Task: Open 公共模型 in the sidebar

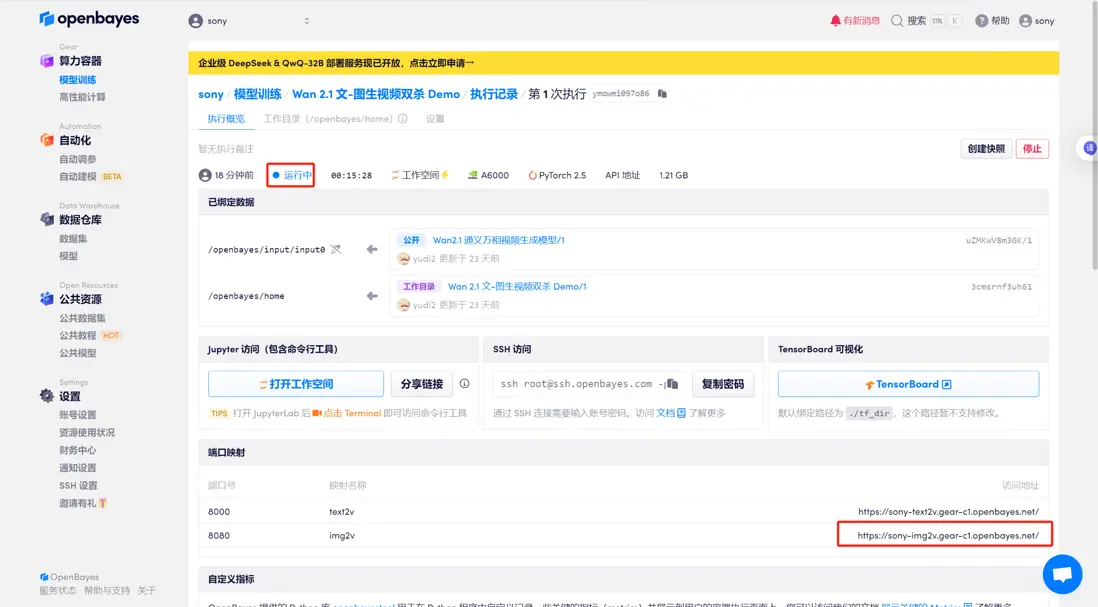Action: click(78, 353)
